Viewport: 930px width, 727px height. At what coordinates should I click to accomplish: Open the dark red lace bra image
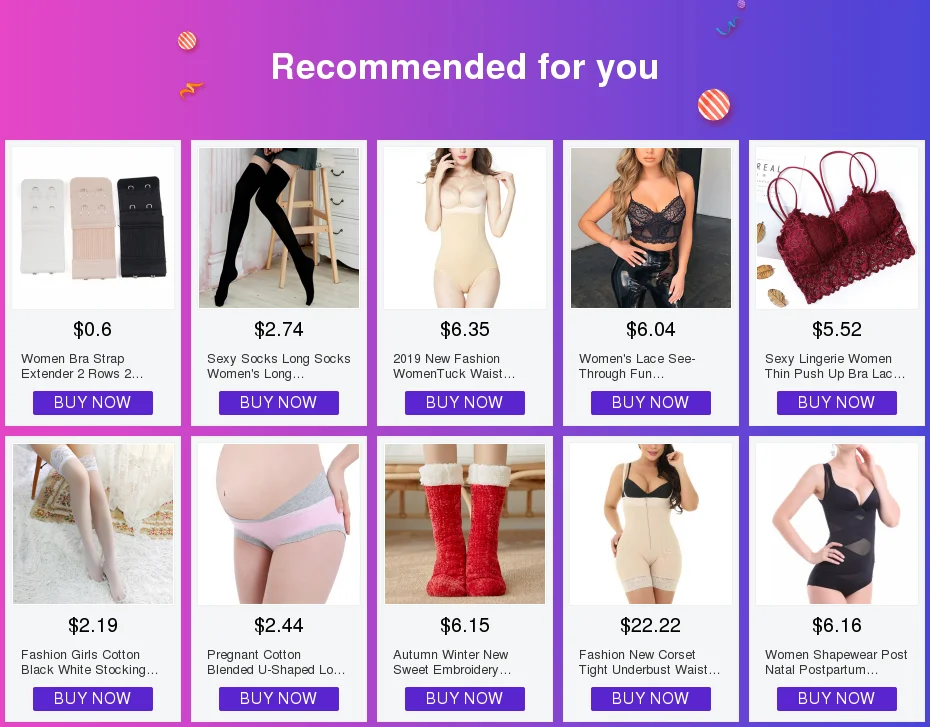pos(836,228)
